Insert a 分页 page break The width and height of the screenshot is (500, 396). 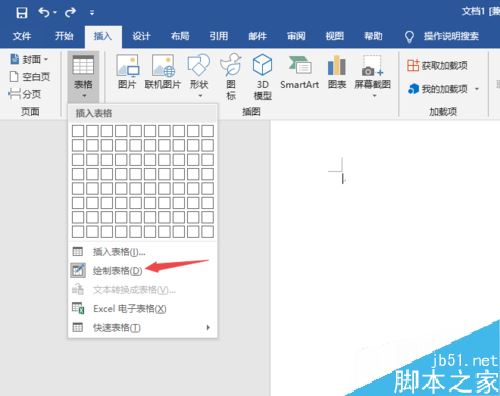(25, 94)
